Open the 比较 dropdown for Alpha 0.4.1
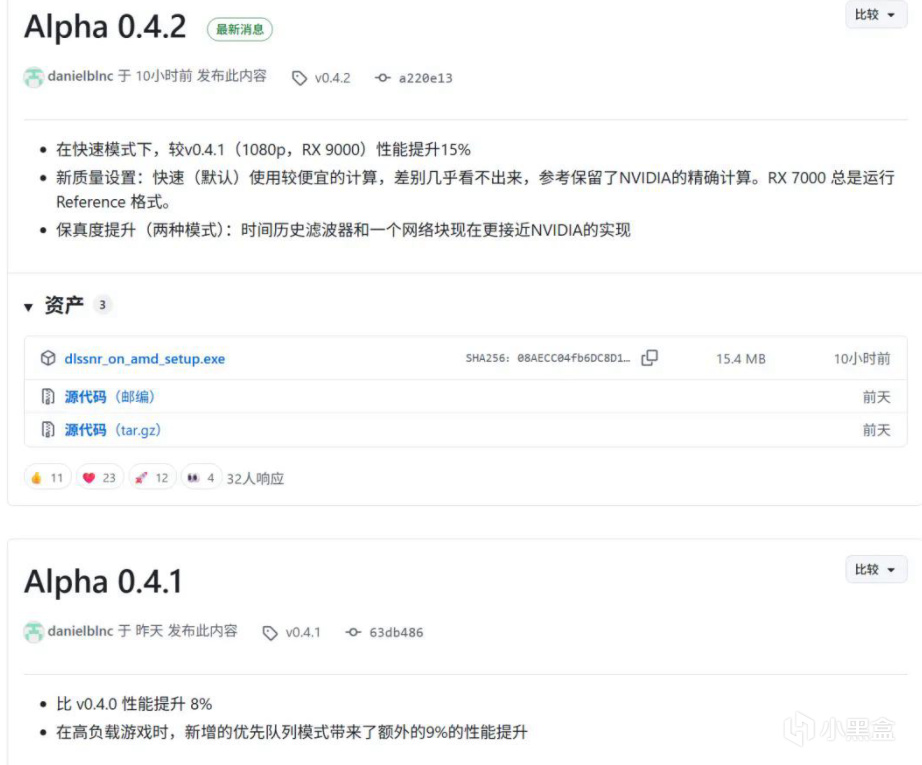922x765 pixels. [876, 569]
